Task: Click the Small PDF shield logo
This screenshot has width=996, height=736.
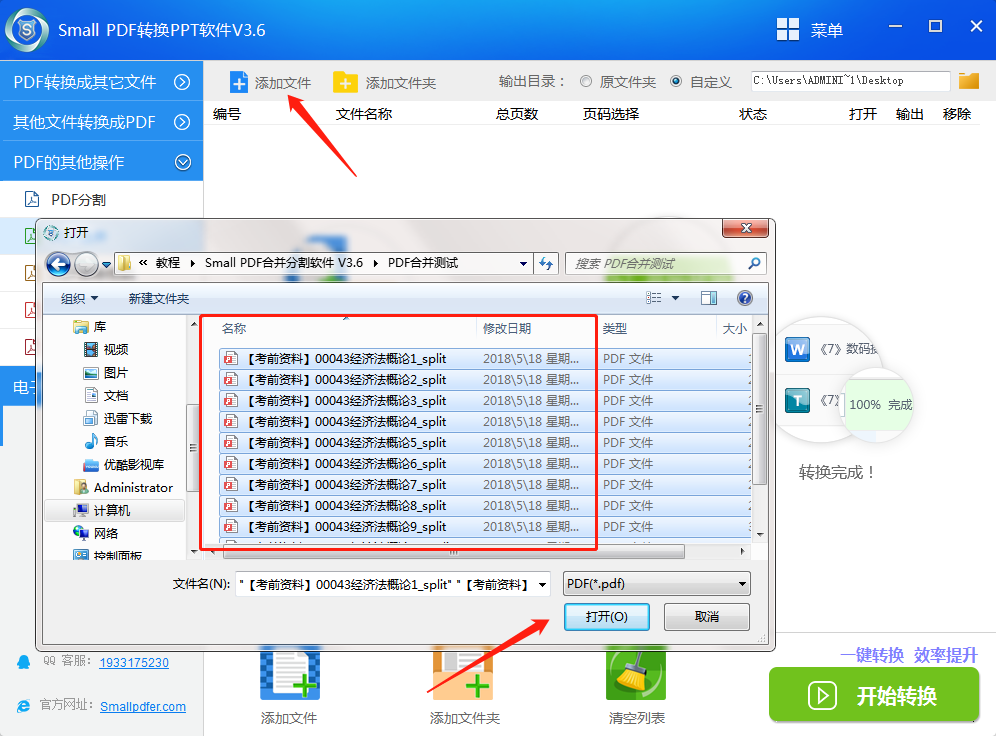Action: click(x=27, y=30)
